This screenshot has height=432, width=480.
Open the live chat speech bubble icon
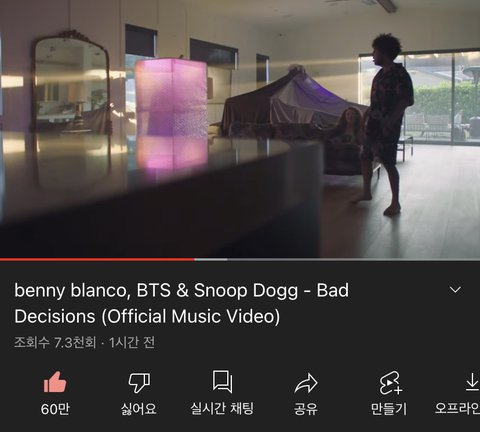222,381
